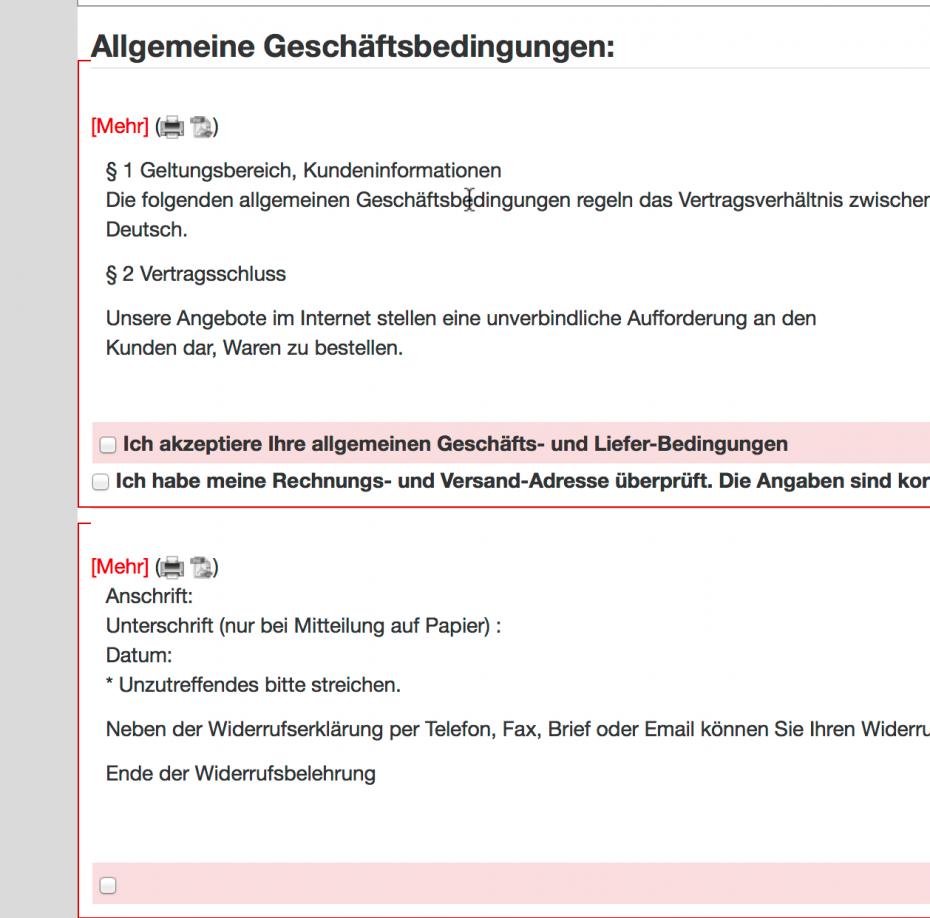Open the PDF icon in the Geschäftsbedingungen section

pyautogui.click(x=201, y=127)
